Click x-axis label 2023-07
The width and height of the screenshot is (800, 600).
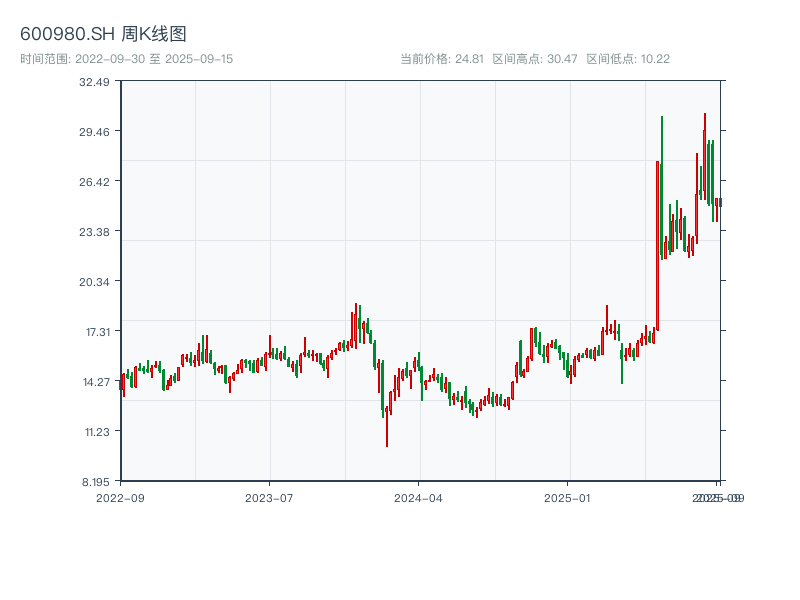point(269,498)
